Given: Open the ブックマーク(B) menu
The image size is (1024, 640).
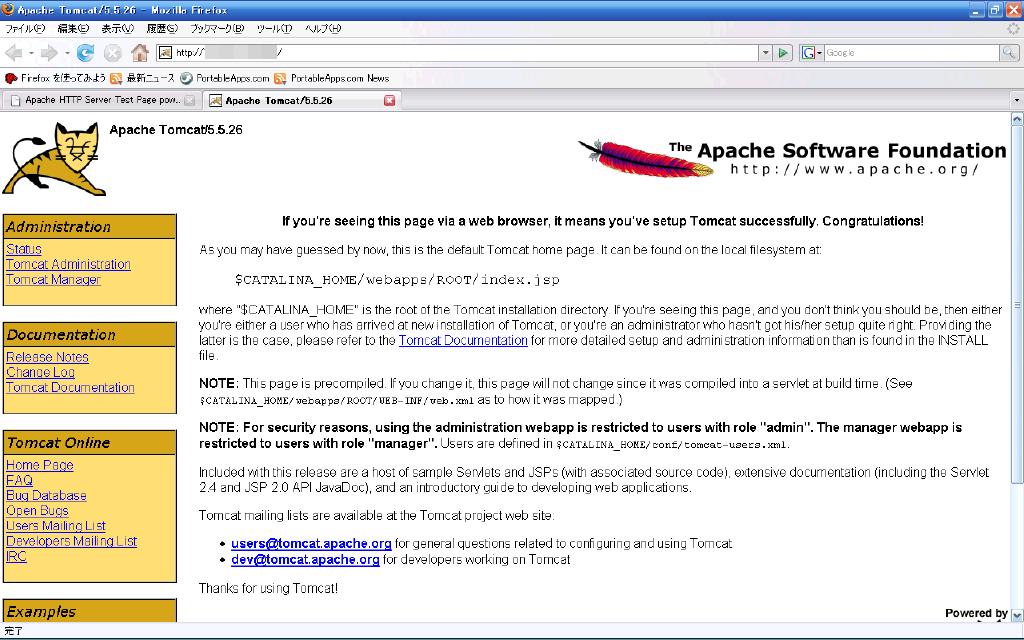Looking at the screenshot, I should (217, 29).
